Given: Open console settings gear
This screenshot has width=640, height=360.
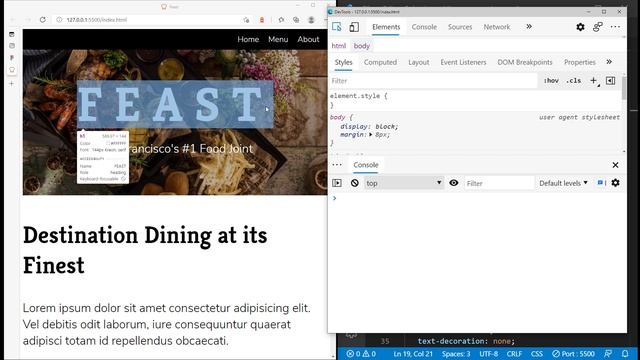Looking at the screenshot, I should (x=616, y=183).
